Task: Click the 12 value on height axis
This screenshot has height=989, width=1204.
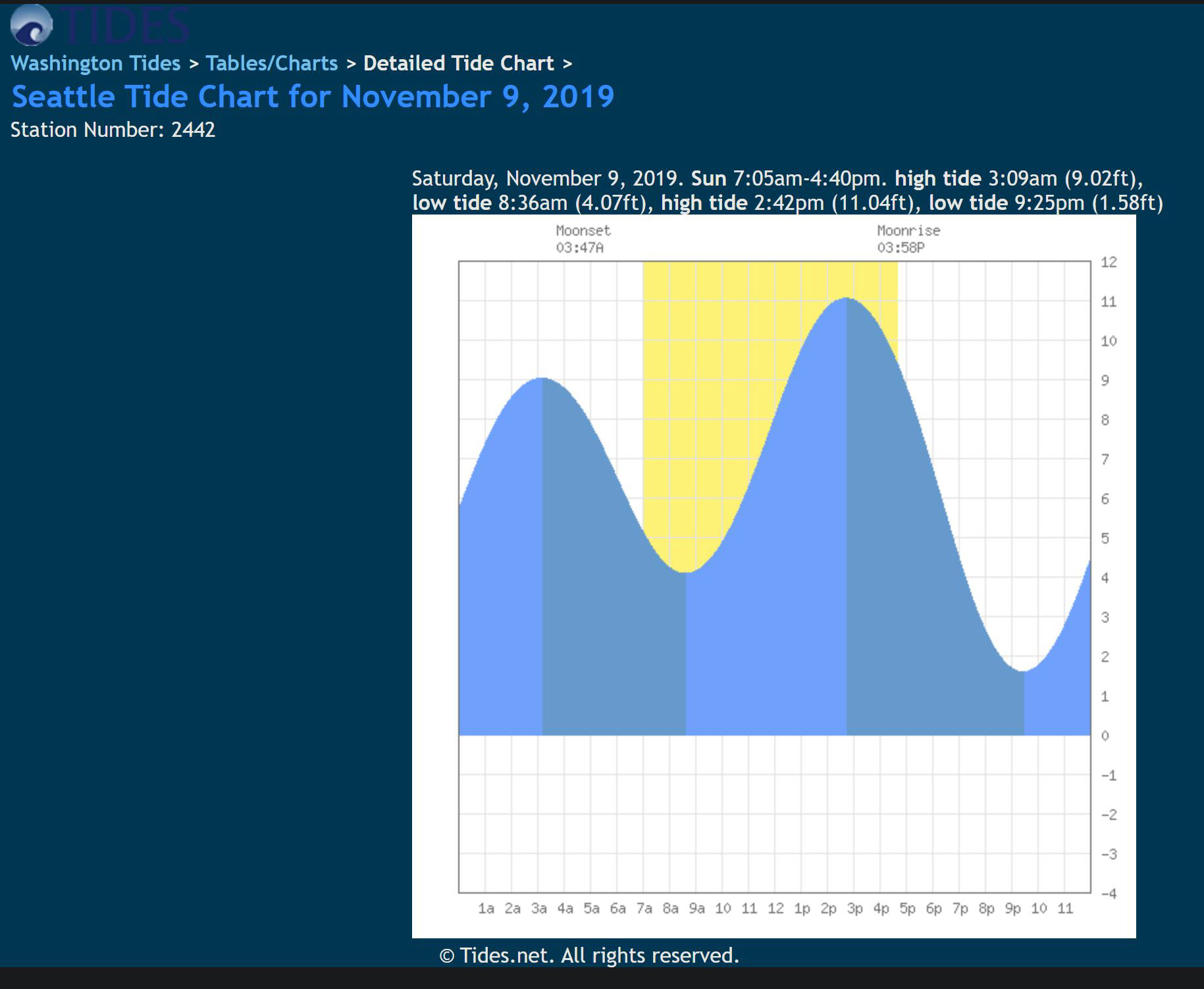Action: (x=1109, y=262)
